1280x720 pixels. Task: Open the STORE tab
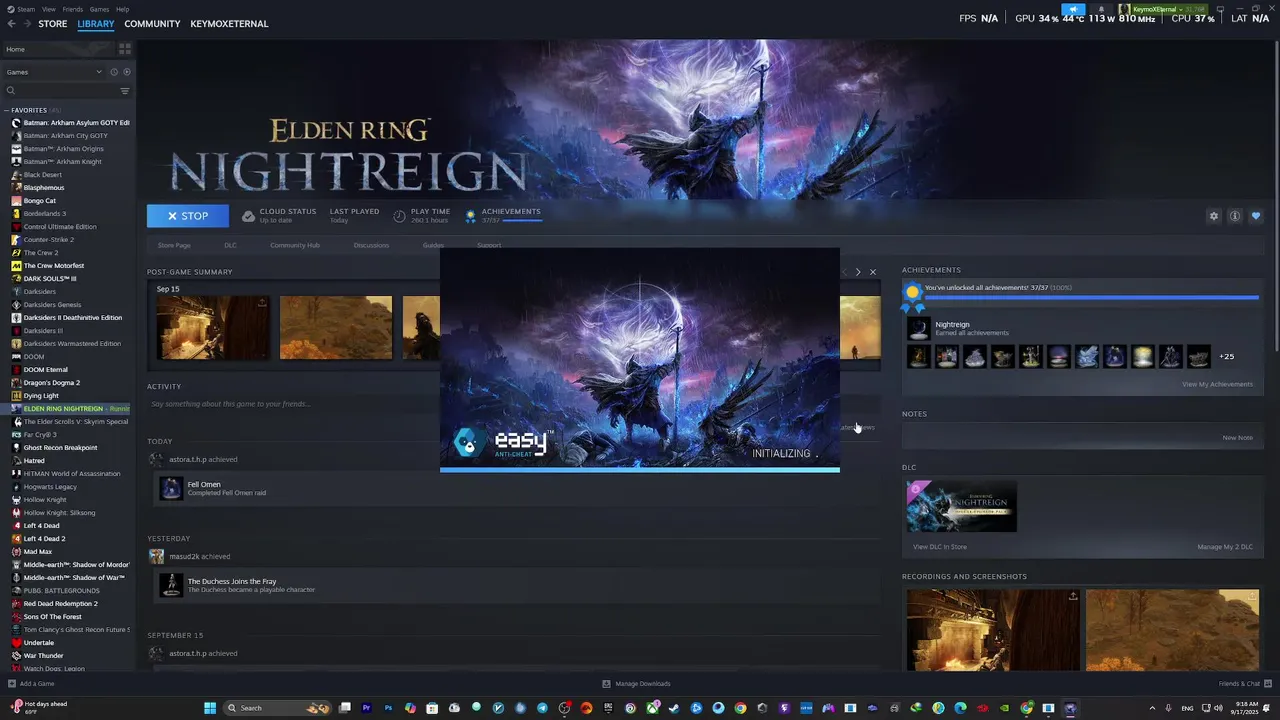pos(53,24)
